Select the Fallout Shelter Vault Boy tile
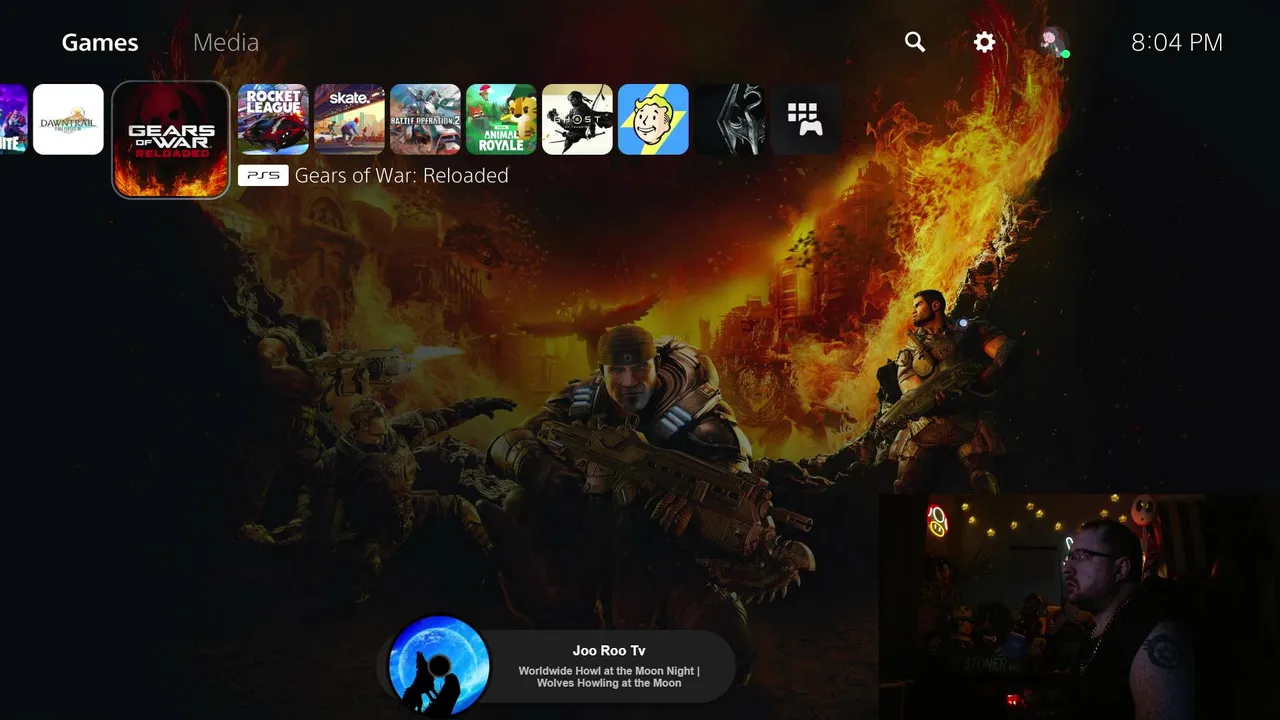The image size is (1280, 720). coord(653,119)
